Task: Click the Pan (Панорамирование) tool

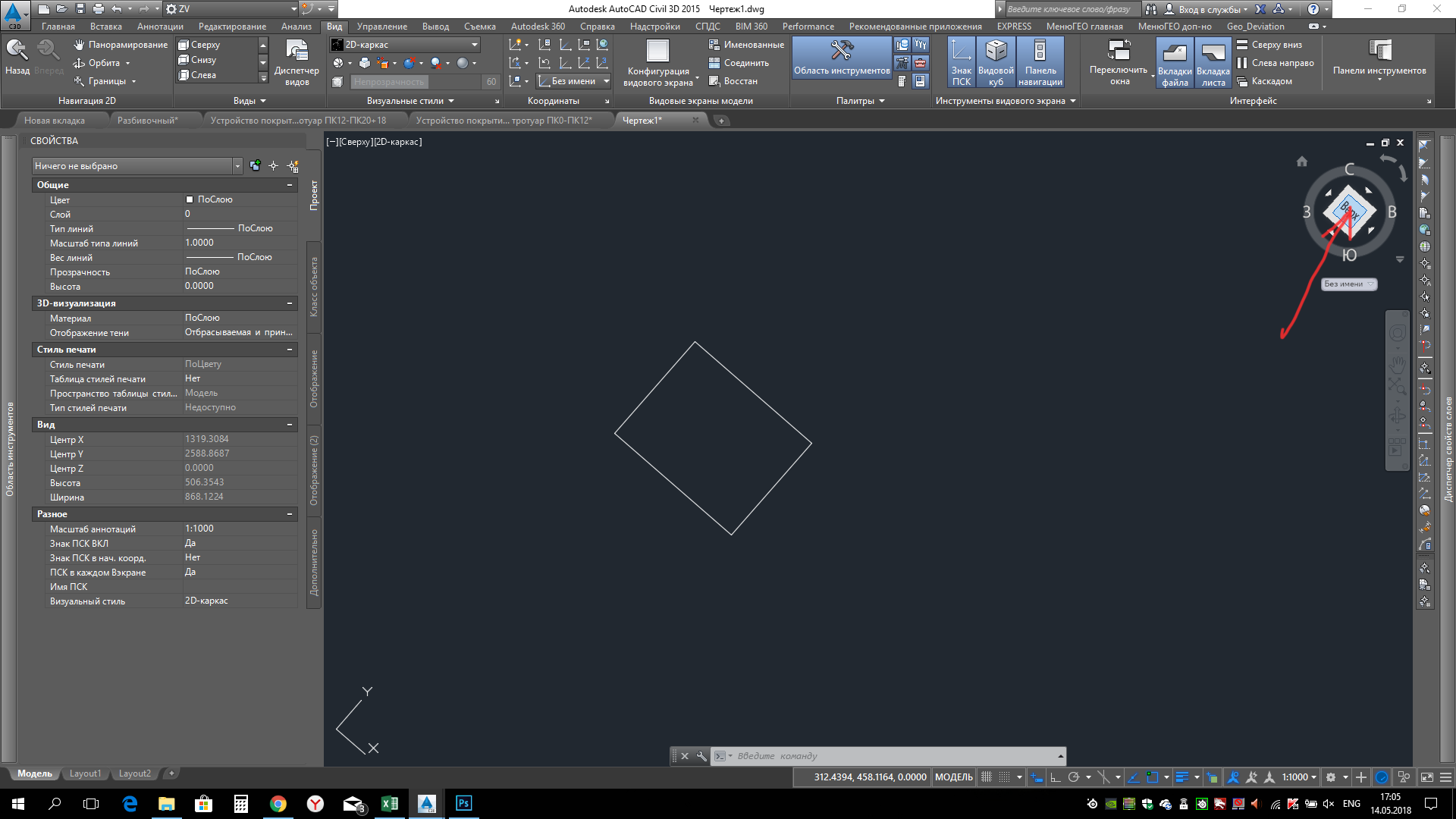Action: [121, 45]
